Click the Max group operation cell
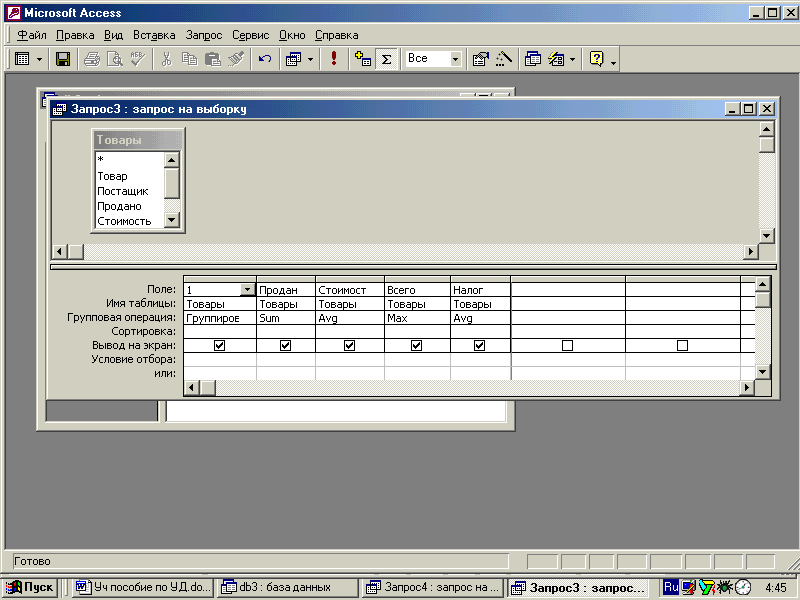The width and height of the screenshot is (800, 600). click(417, 318)
